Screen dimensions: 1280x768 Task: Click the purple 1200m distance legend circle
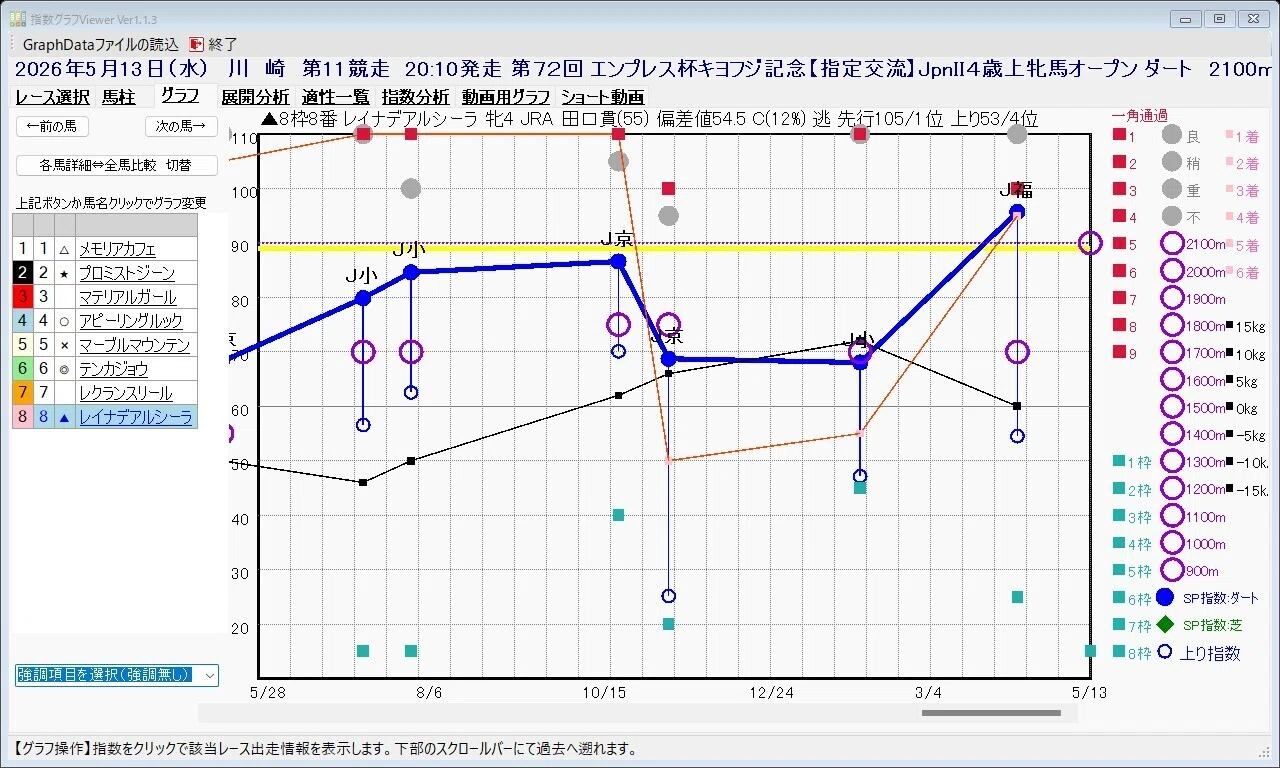[x=1172, y=488]
